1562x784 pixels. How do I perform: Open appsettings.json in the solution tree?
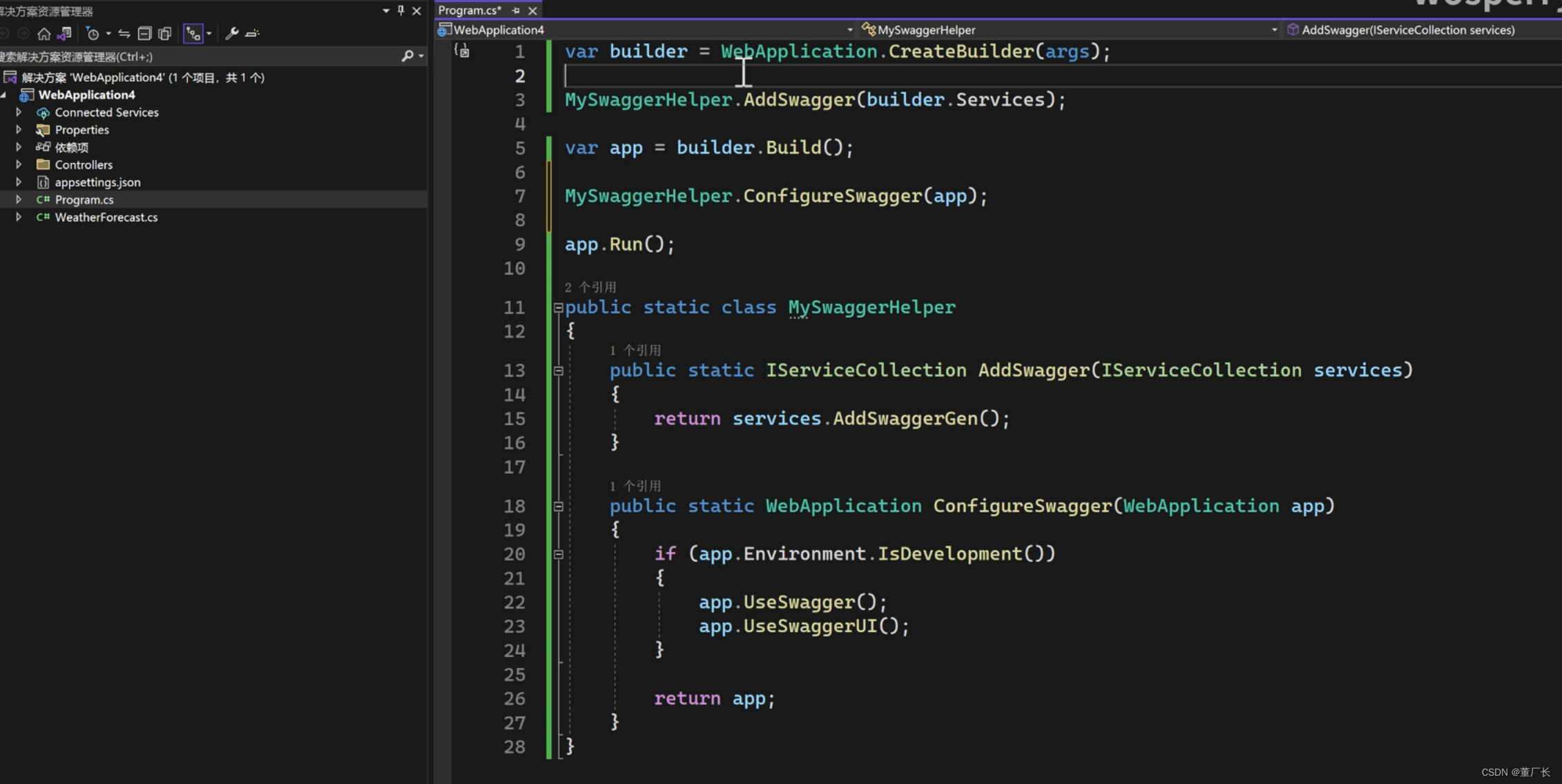coord(97,182)
